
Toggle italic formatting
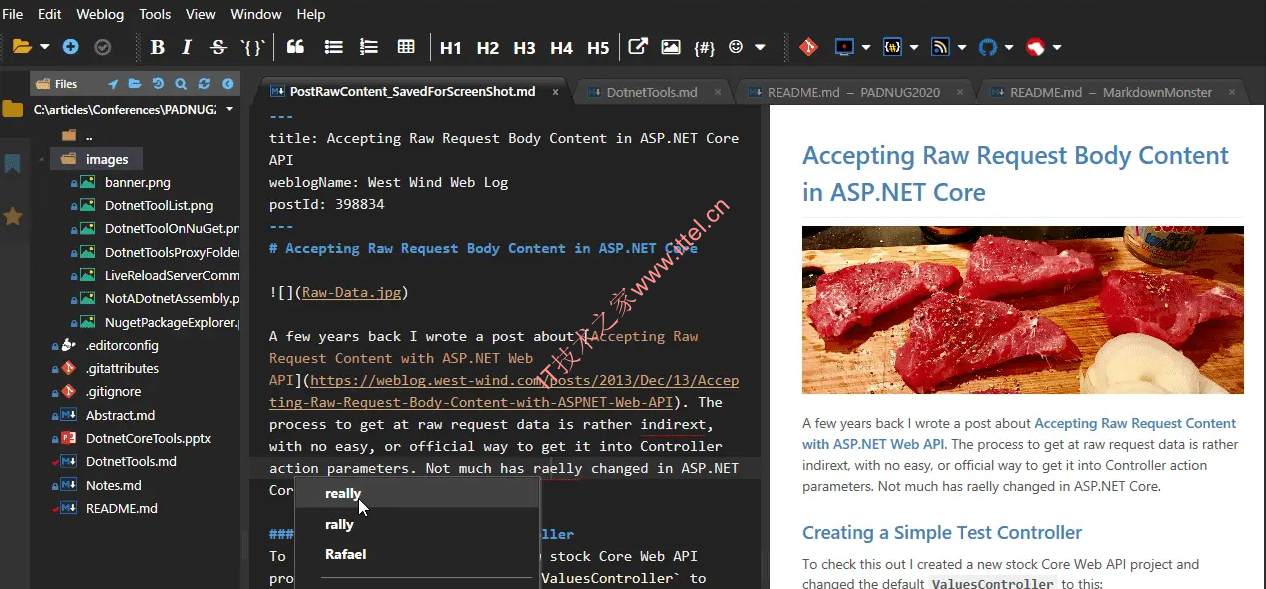[x=187, y=47]
